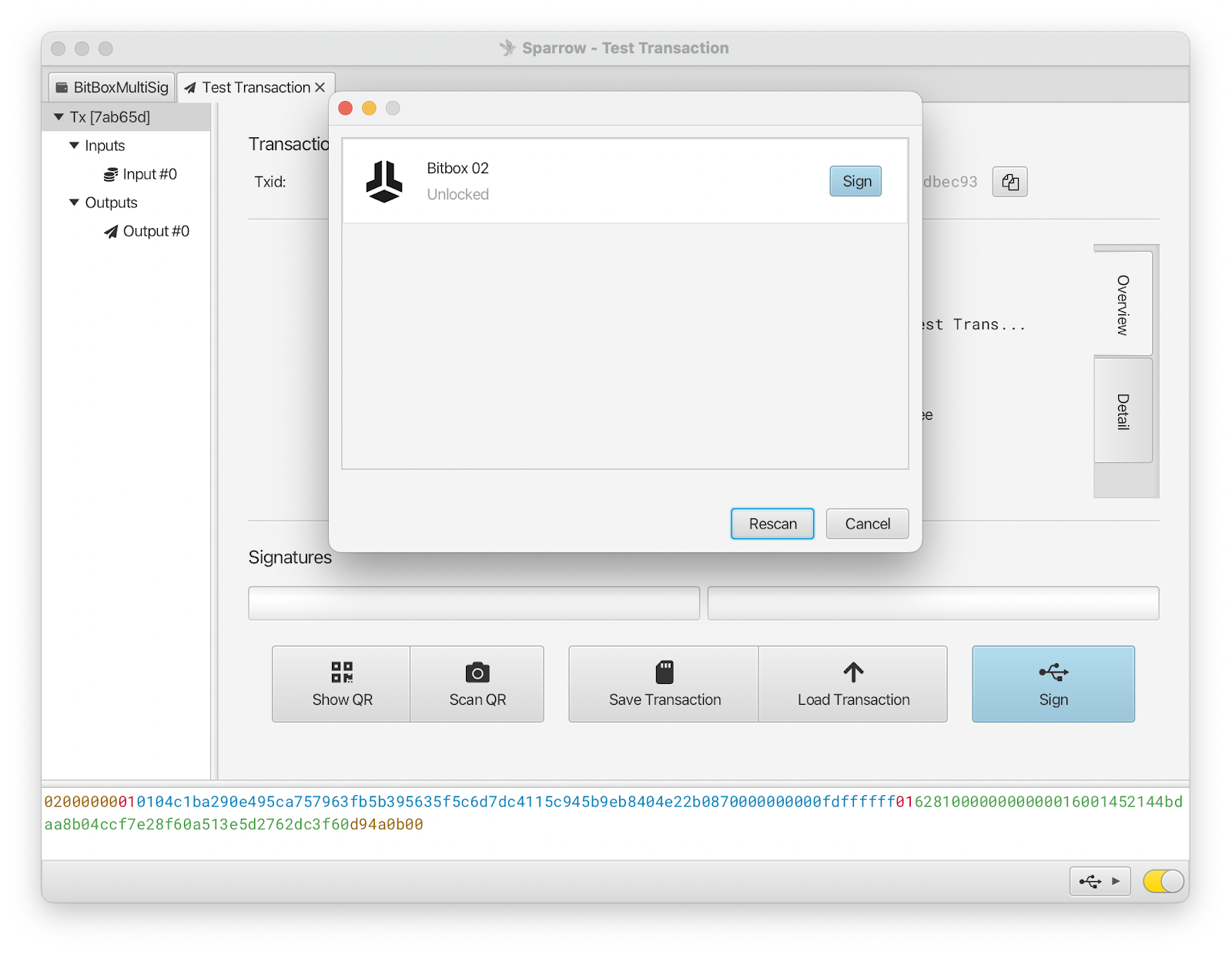Image resolution: width=1232 pixels, height=956 pixels.
Task: Click the raw transaction hex text
Action: click(614, 813)
